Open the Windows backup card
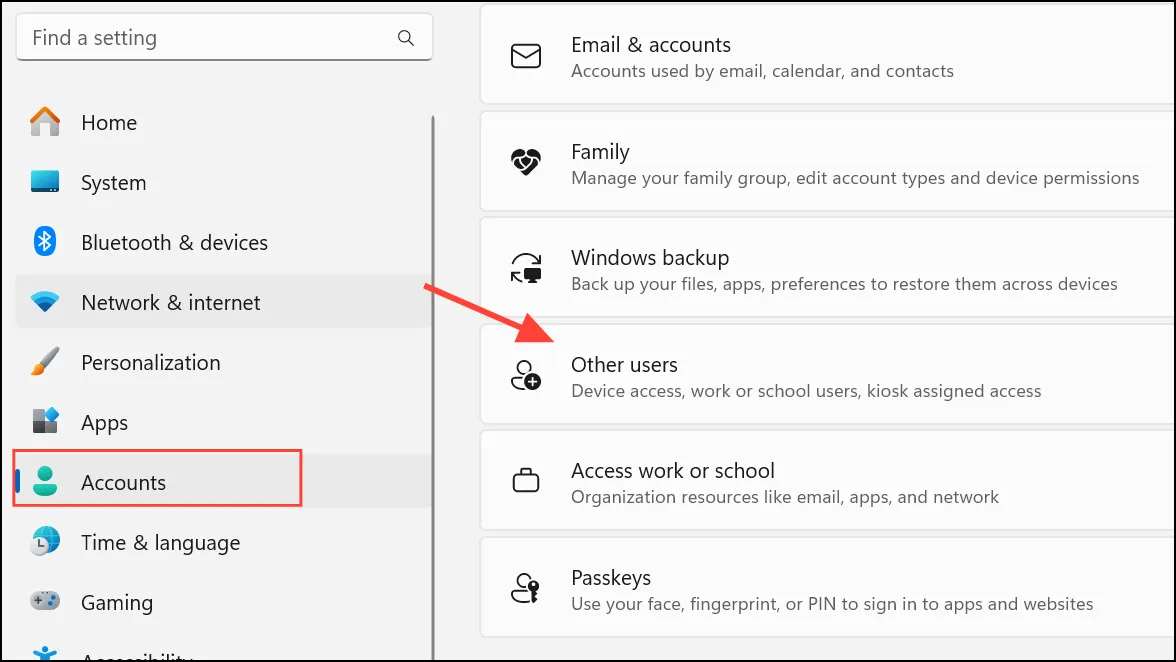 tap(827, 268)
